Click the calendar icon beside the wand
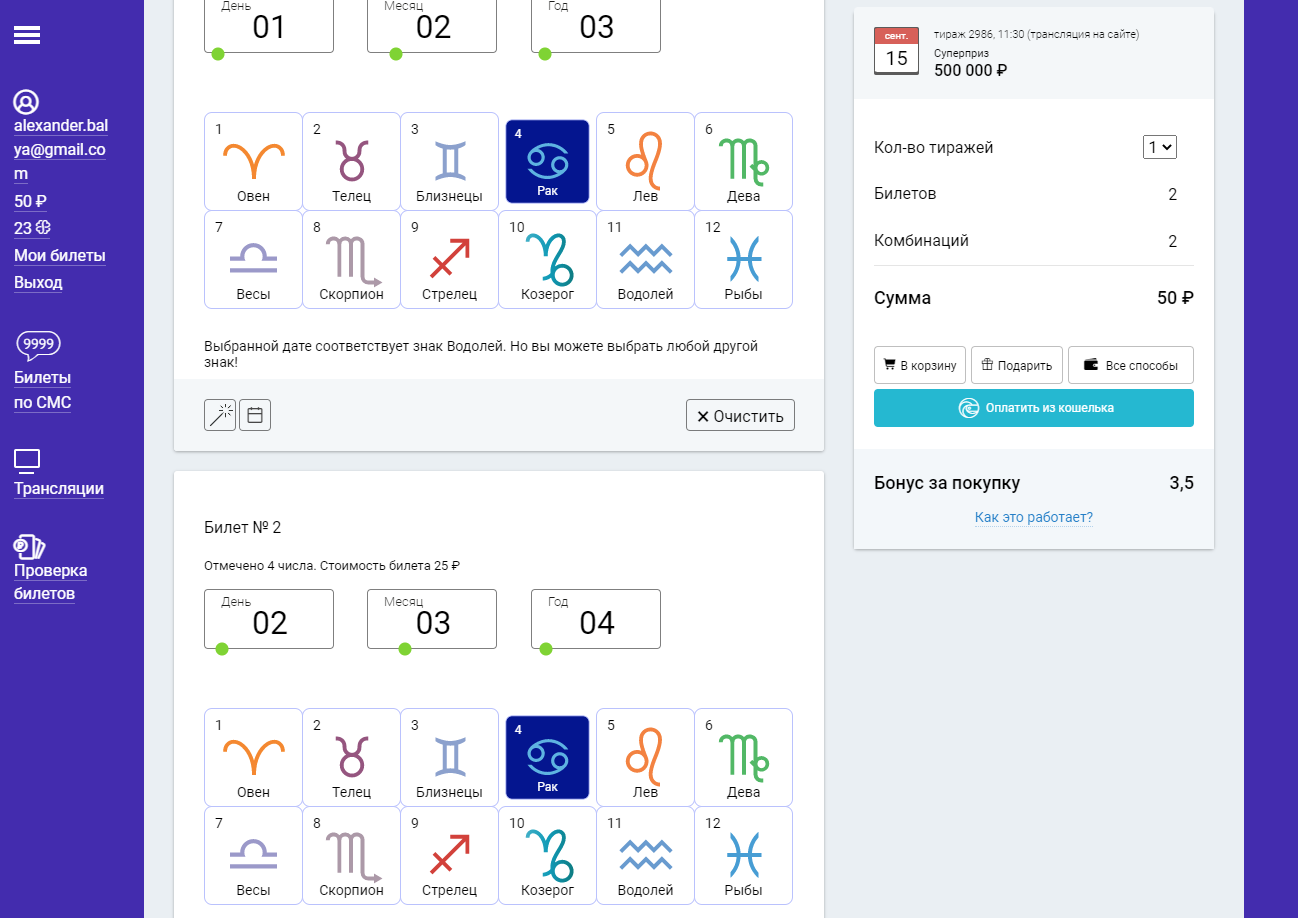This screenshot has width=1298, height=918. 255,415
